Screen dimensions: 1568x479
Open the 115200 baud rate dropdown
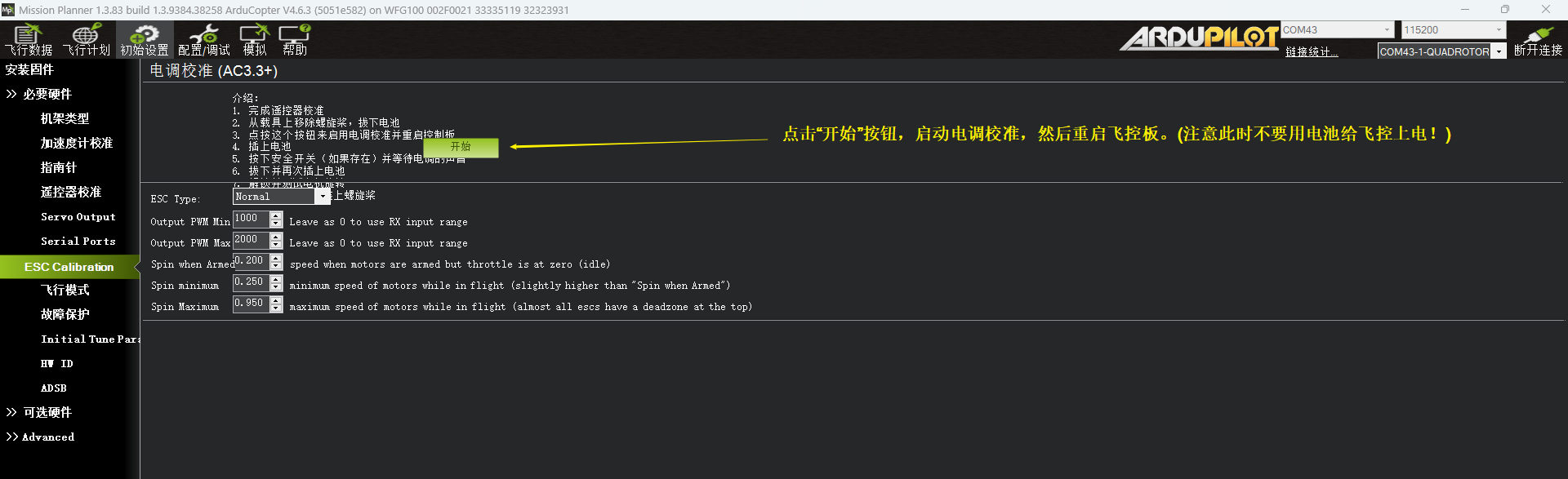(1454, 30)
